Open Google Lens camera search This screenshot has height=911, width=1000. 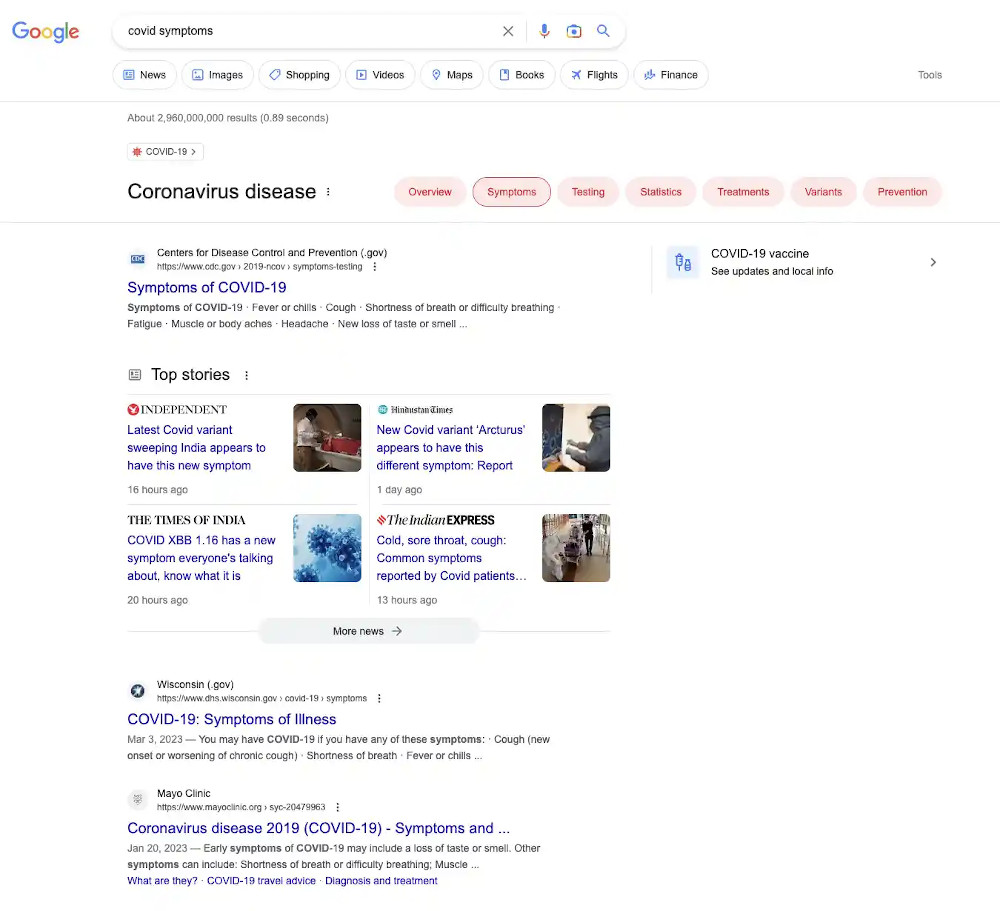click(x=573, y=31)
